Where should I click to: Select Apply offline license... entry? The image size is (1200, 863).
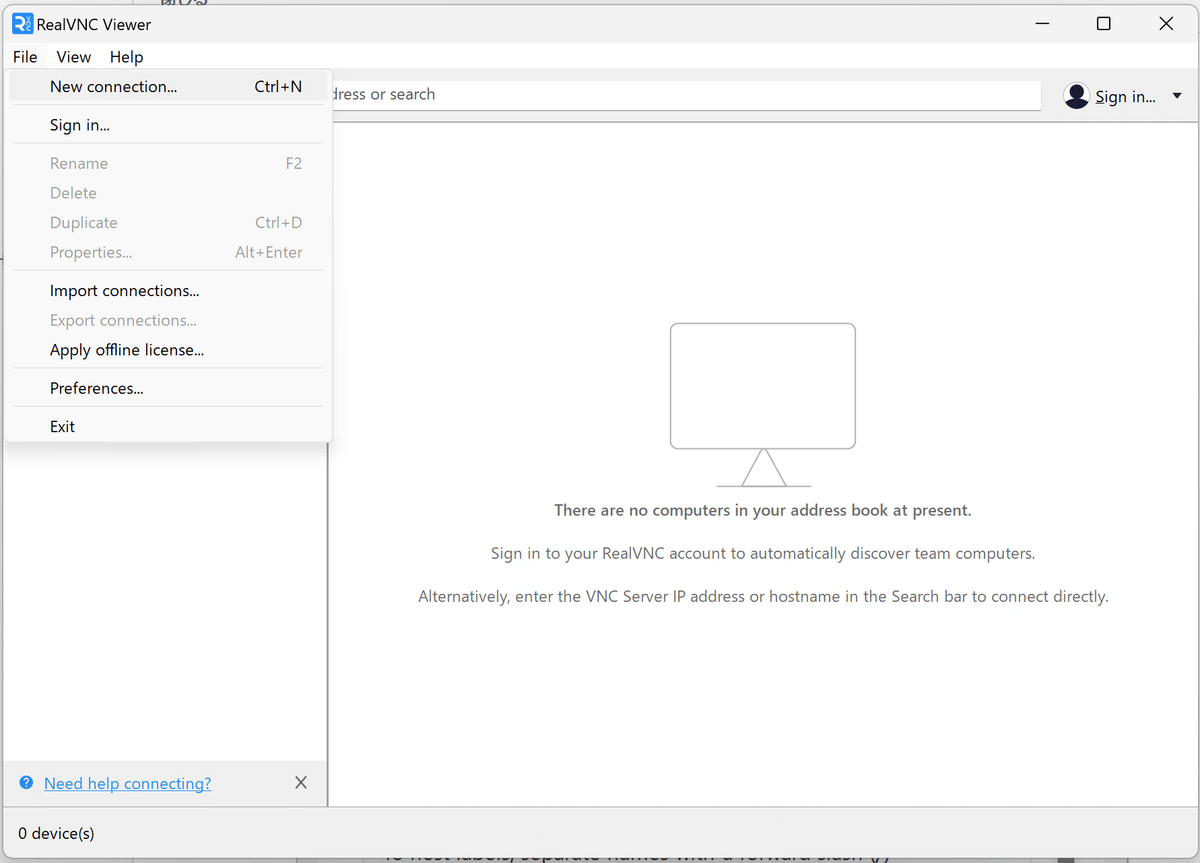[x=168, y=350]
